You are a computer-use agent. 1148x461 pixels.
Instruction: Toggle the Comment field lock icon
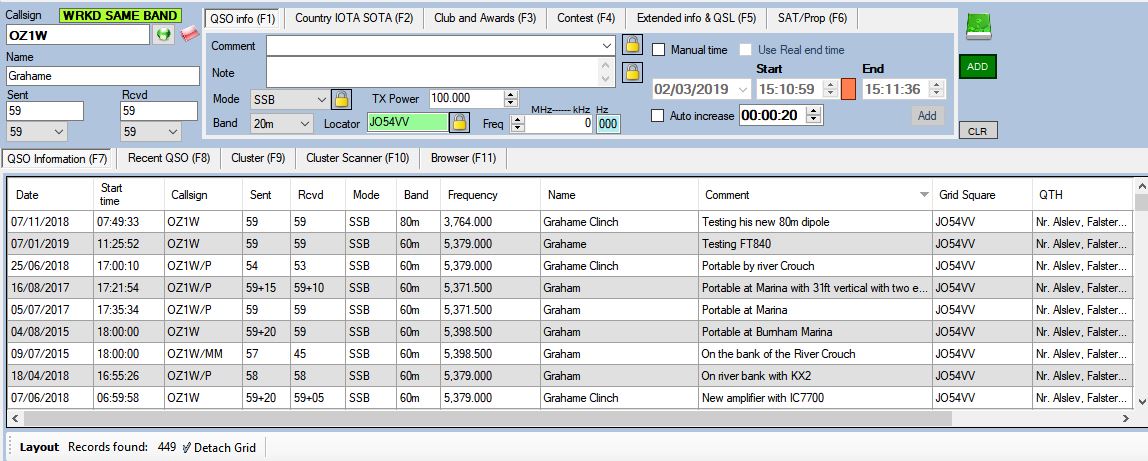coord(632,45)
